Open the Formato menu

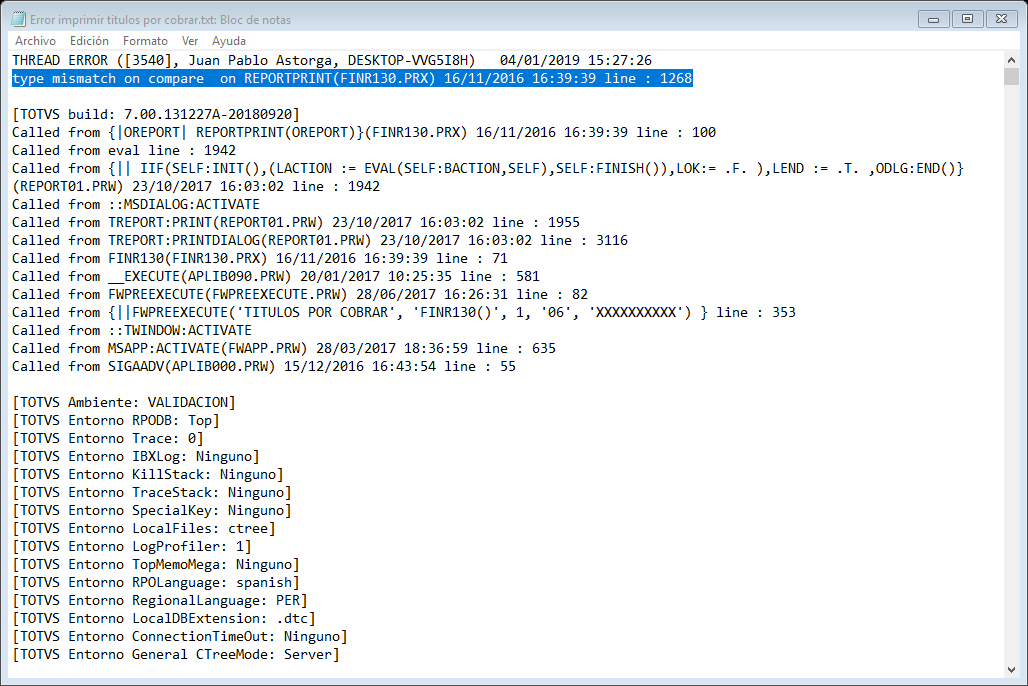(x=146, y=41)
